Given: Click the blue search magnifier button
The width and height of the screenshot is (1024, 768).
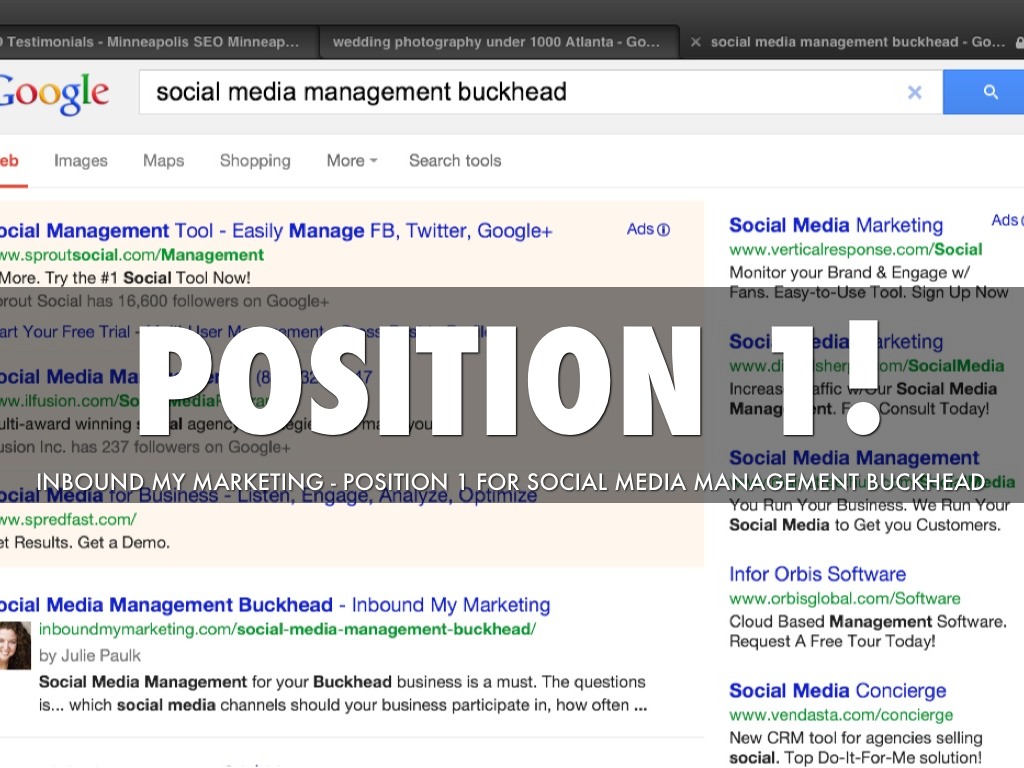Looking at the screenshot, I should 990,92.
